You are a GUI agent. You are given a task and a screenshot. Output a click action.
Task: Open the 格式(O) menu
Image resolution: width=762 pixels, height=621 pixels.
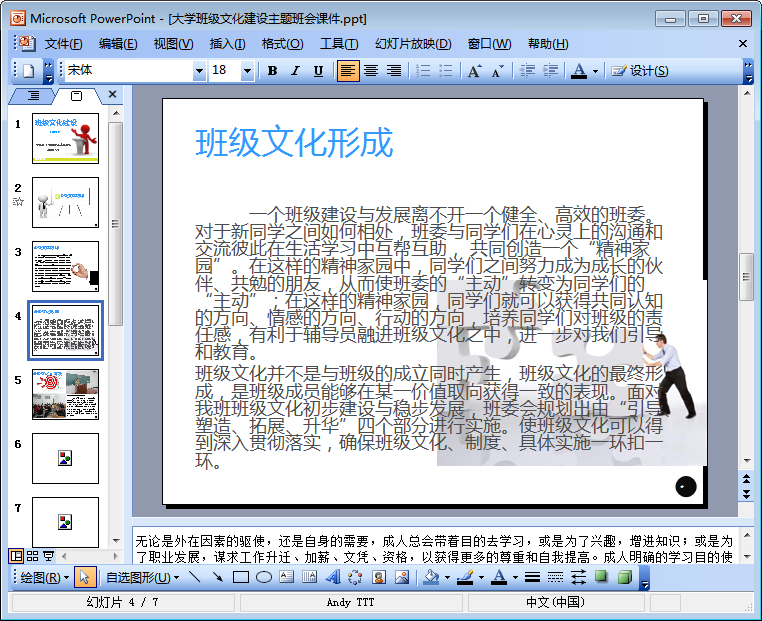point(282,44)
